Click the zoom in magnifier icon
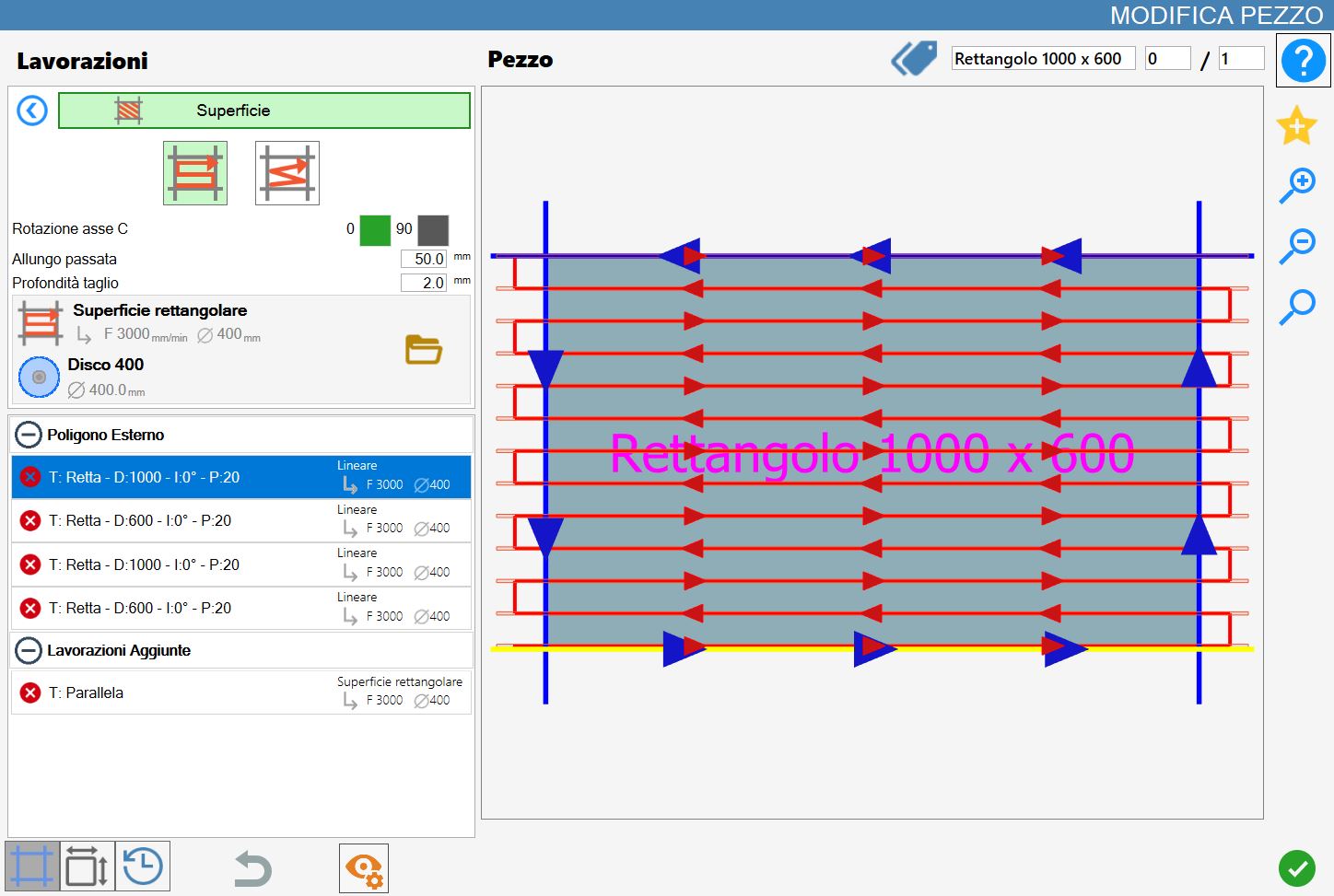Viewport: 1334px width, 896px height. click(x=1297, y=185)
